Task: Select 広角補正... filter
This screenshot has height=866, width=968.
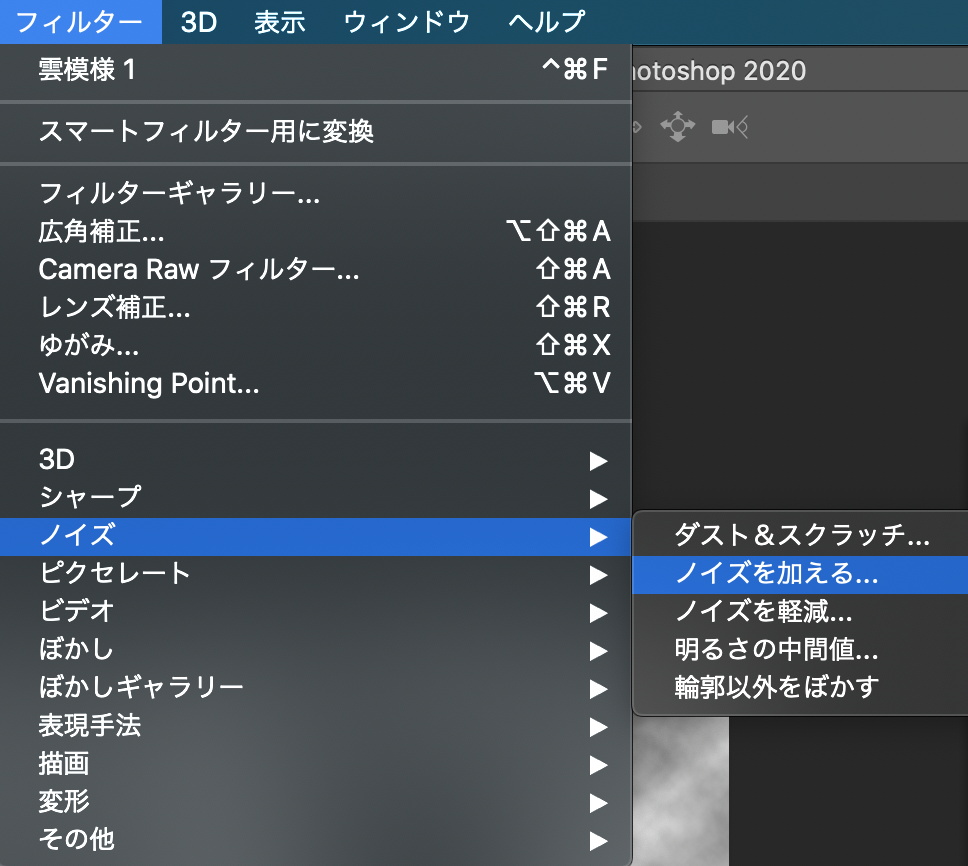Action: (x=315, y=231)
